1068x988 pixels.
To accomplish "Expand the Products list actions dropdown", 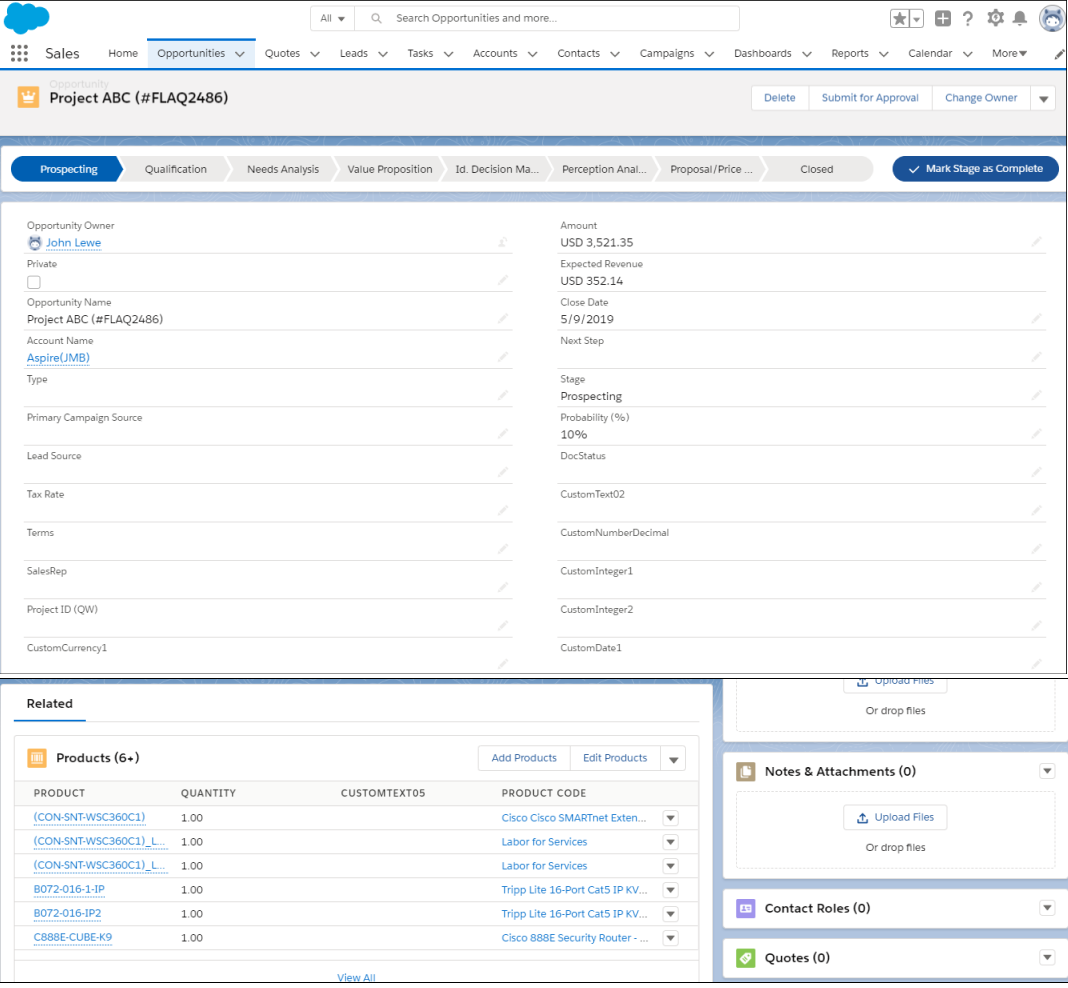I will 674,759.
